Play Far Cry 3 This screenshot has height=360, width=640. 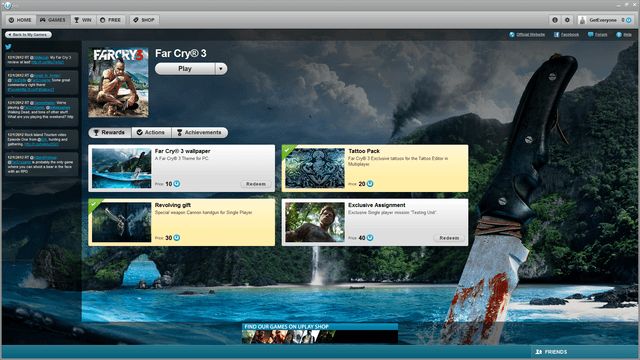coord(185,69)
